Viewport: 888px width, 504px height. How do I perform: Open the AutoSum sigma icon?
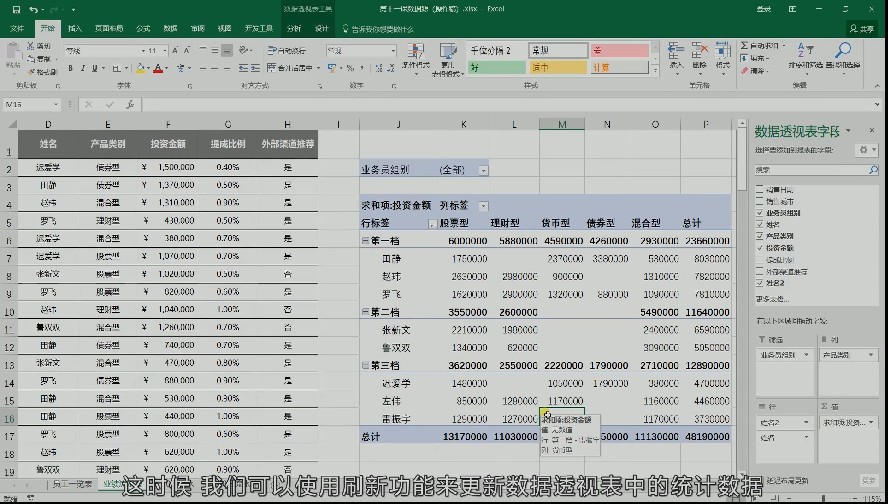tap(744, 45)
